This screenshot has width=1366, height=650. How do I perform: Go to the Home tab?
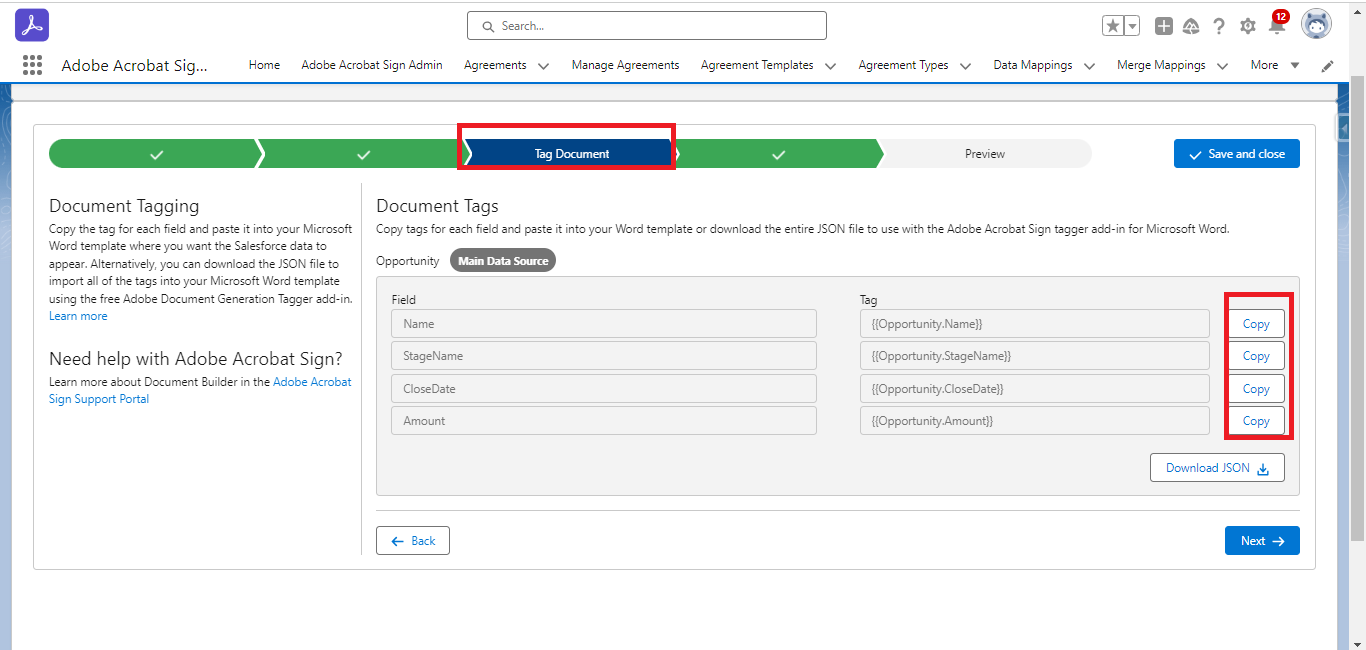[264, 65]
